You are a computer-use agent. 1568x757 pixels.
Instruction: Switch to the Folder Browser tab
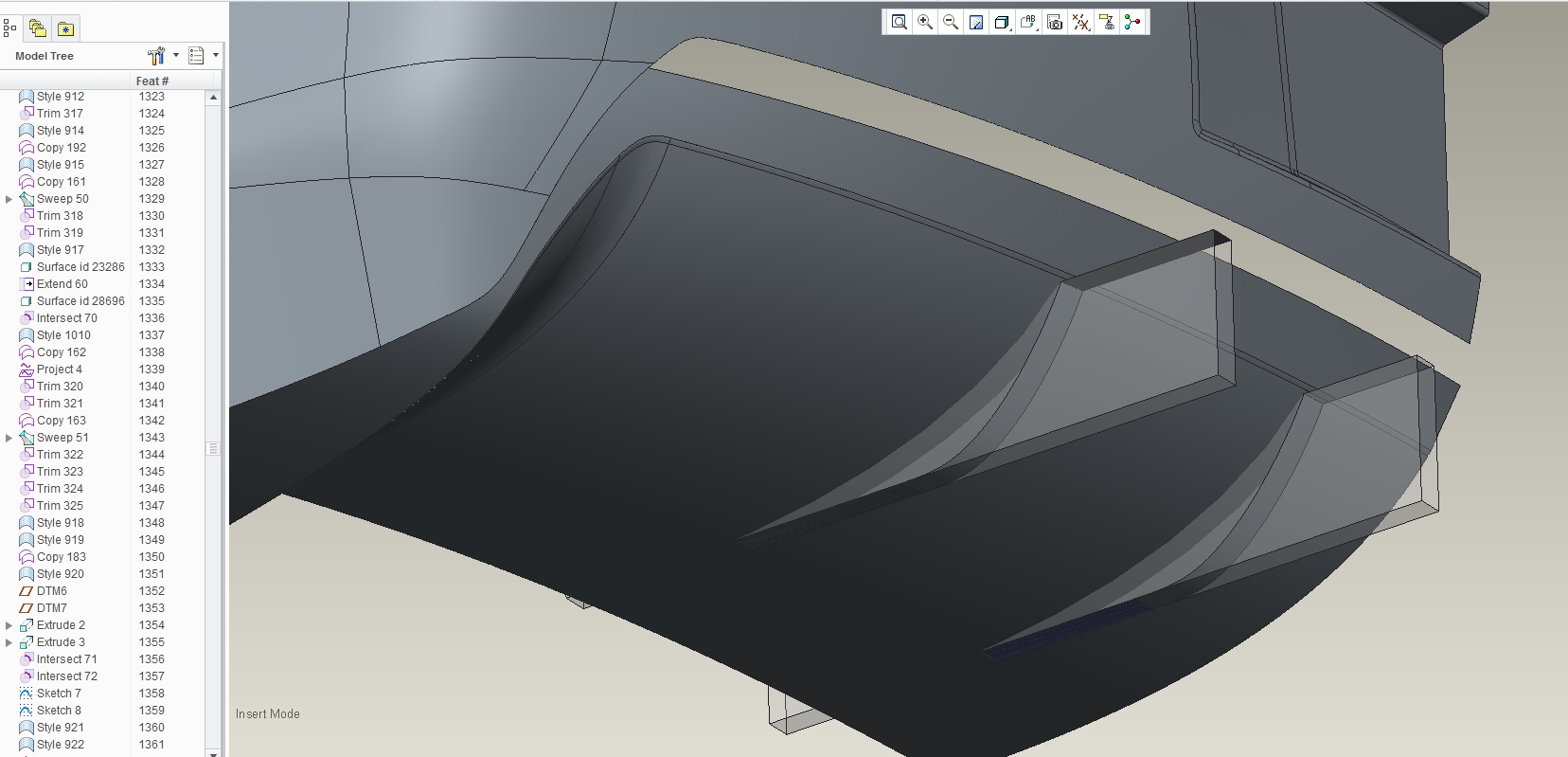pyautogui.click(x=37, y=28)
